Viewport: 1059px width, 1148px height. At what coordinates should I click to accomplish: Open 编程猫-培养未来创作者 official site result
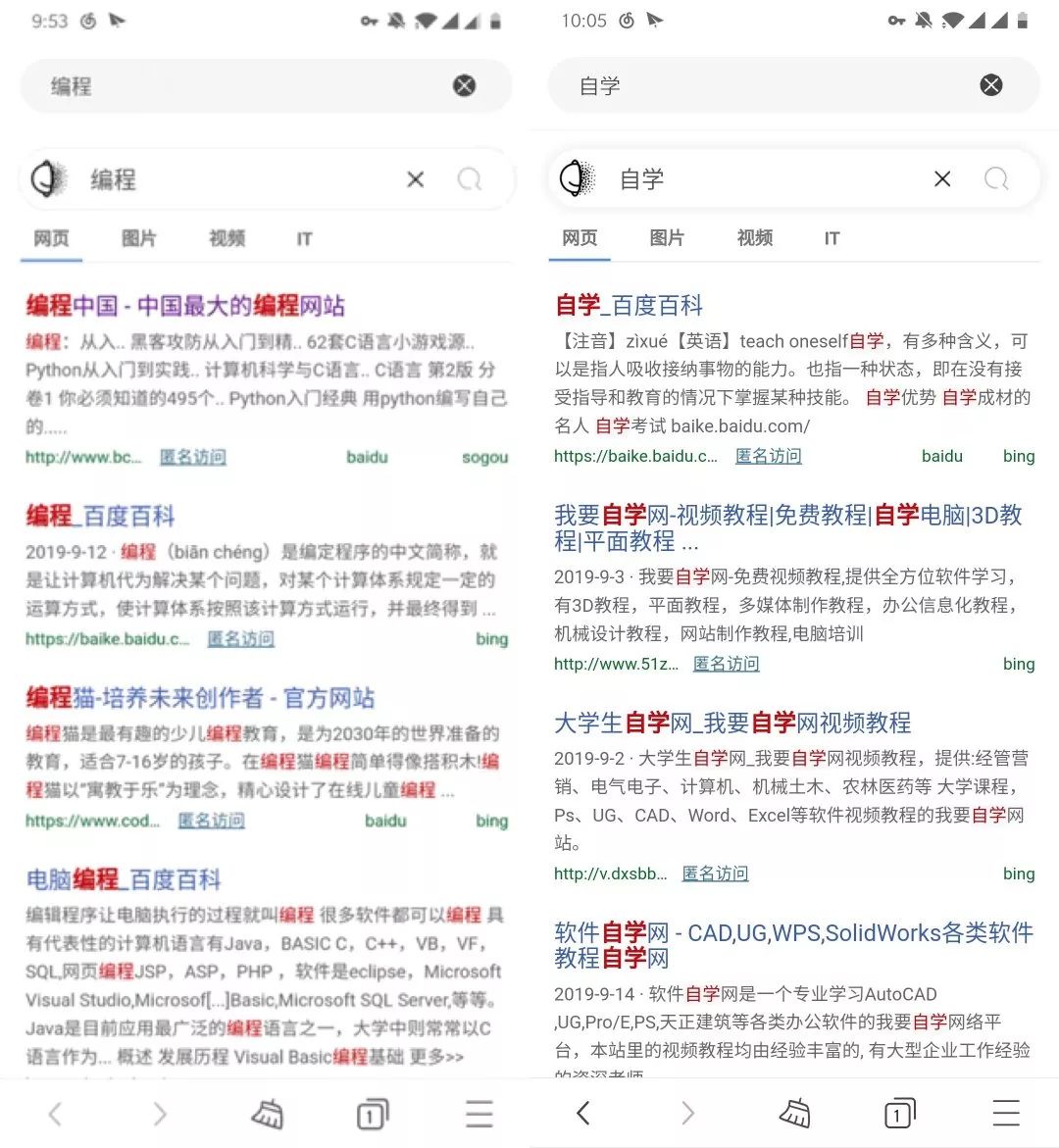(200, 698)
